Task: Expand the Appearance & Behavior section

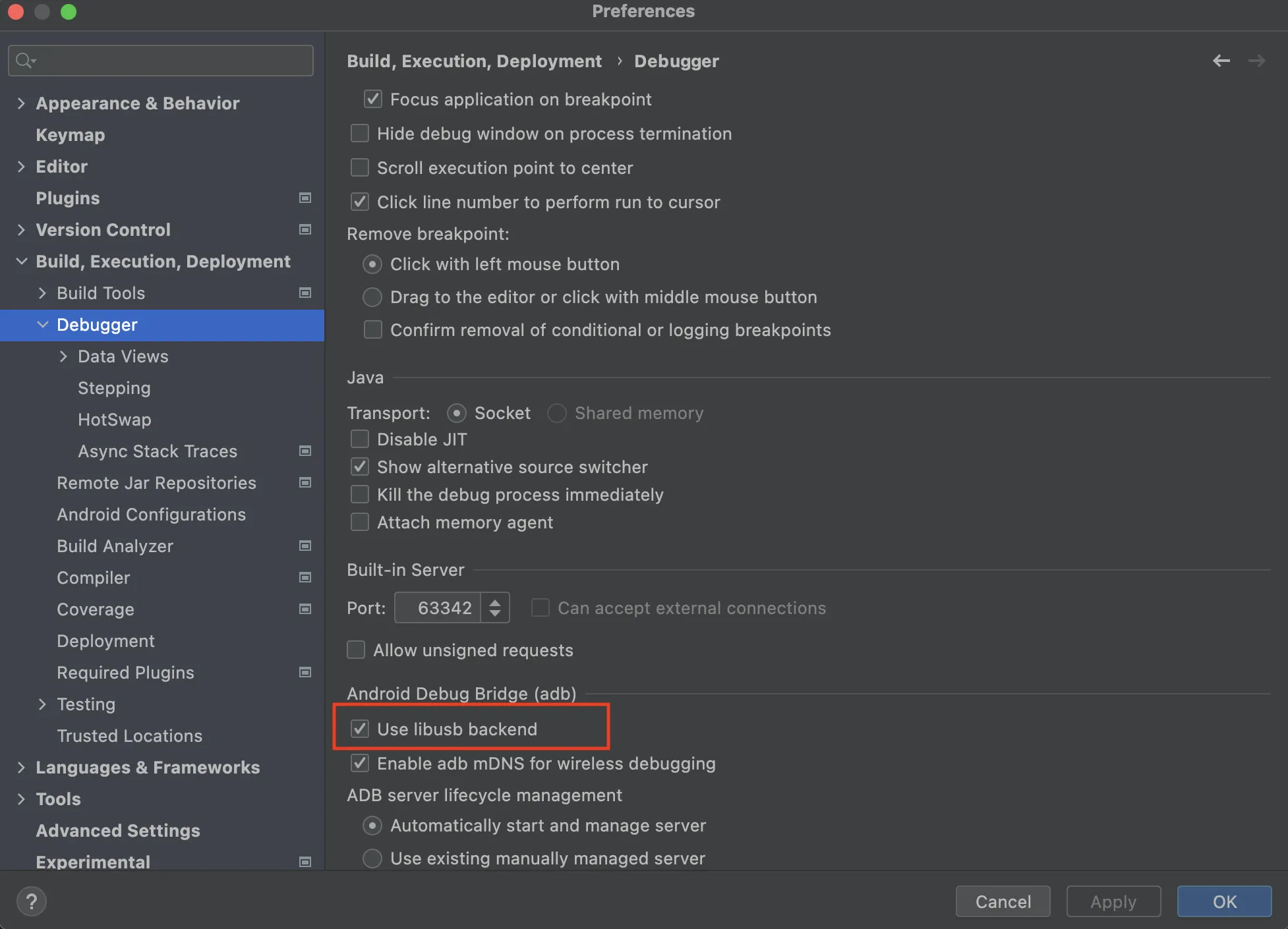Action: click(x=21, y=103)
